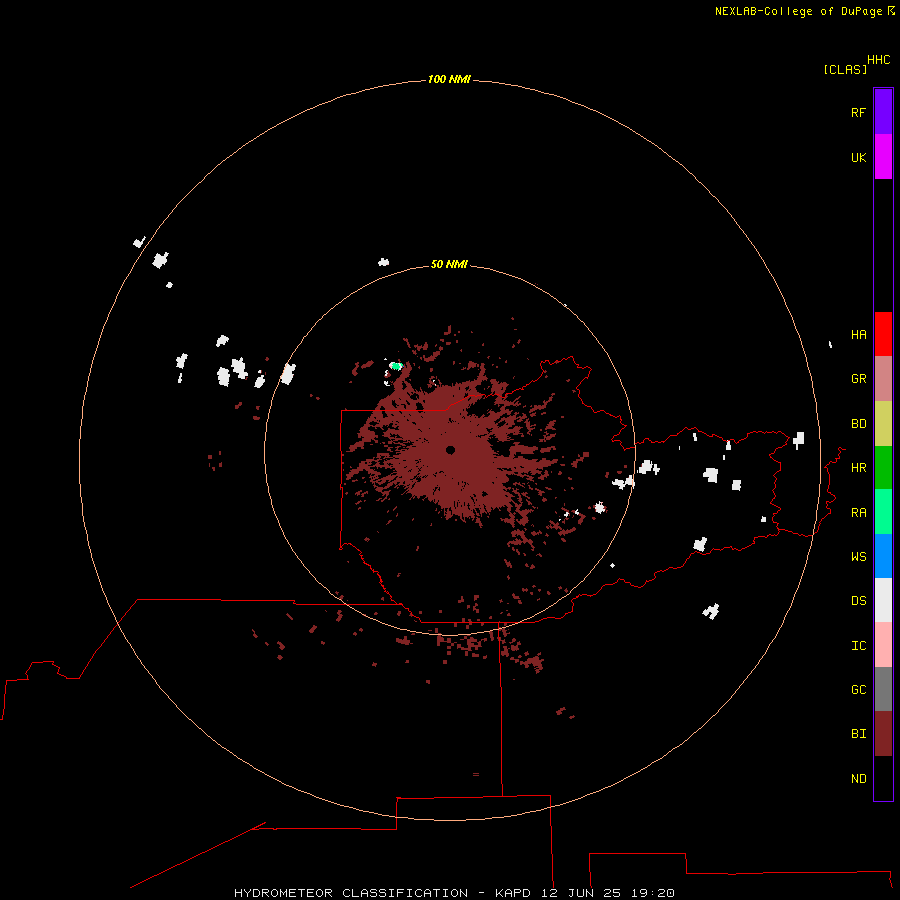Click the BI dark red legend swatch

pyautogui.click(x=883, y=734)
